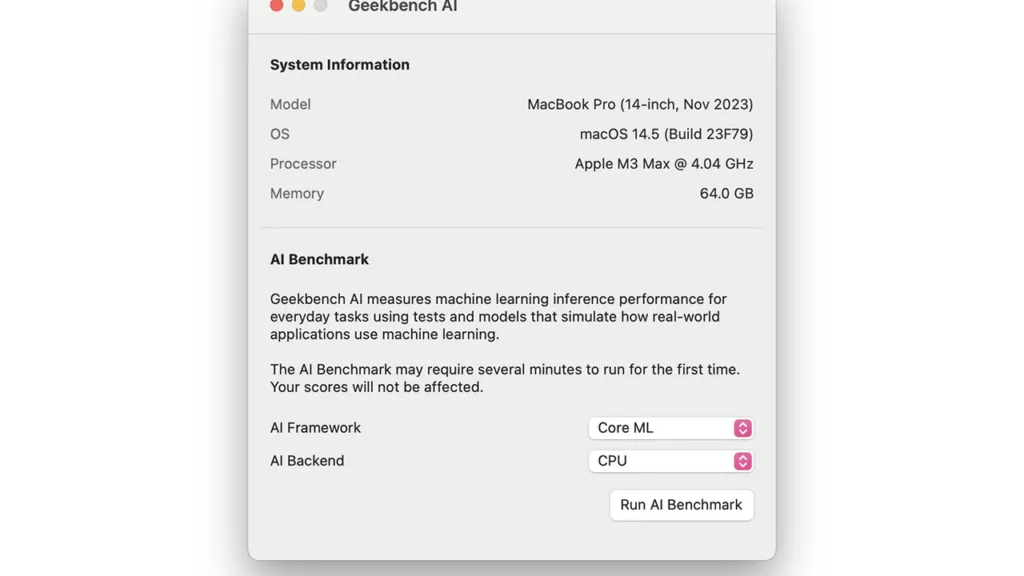This screenshot has width=1024, height=576.
Task: Open the AI Framework Core ML dropdown
Action: coord(671,428)
